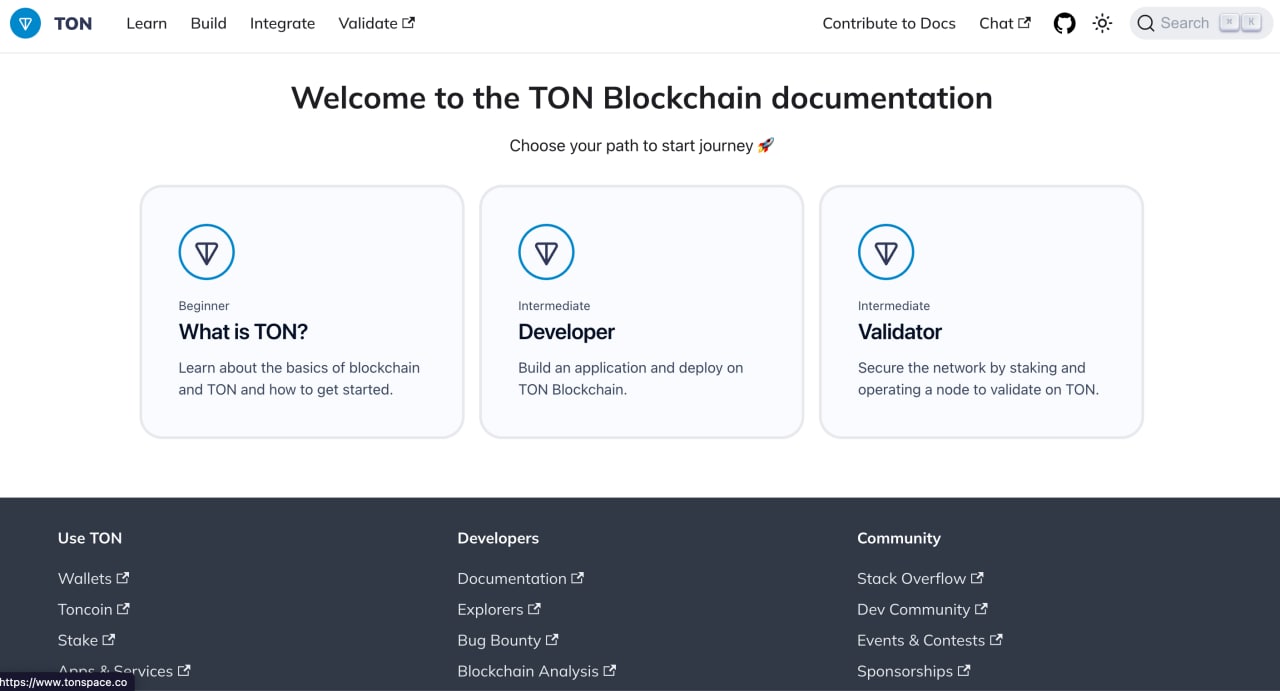
Task: Click the TON icon in Validator card
Action: pos(886,252)
